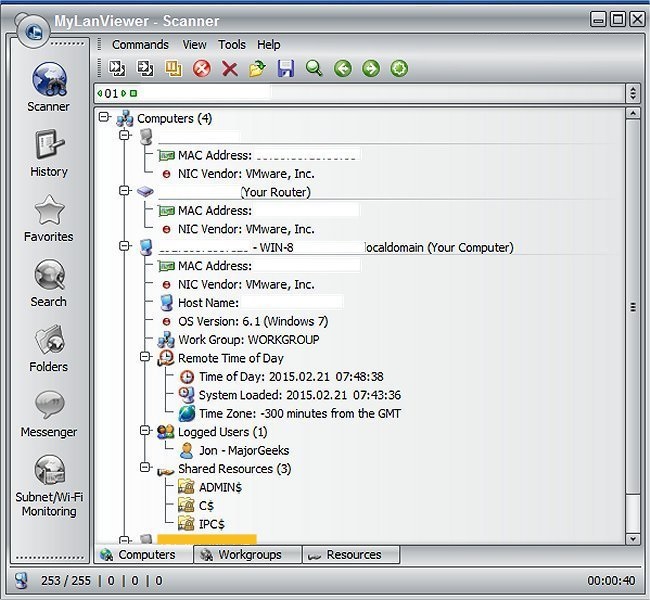The width and height of the screenshot is (650, 600).
Task: Open the Tools menu
Action: click(231, 45)
